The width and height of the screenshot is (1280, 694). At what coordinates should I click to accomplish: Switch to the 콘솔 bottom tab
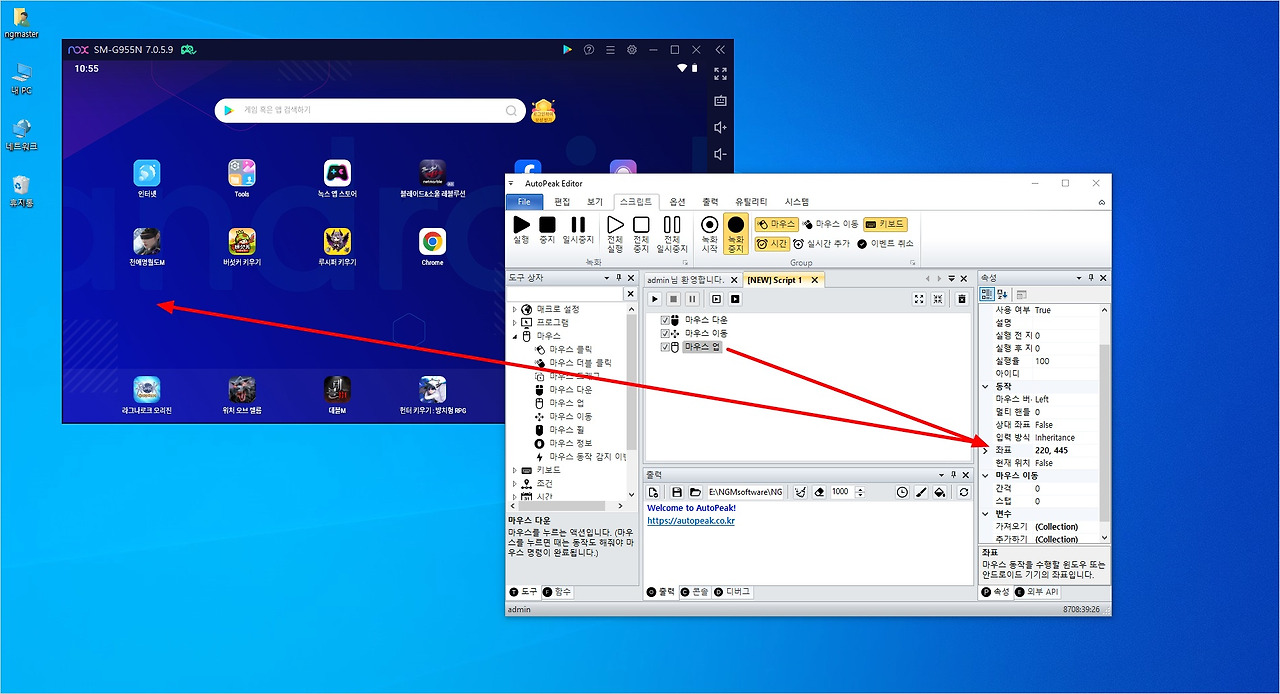pos(695,592)
